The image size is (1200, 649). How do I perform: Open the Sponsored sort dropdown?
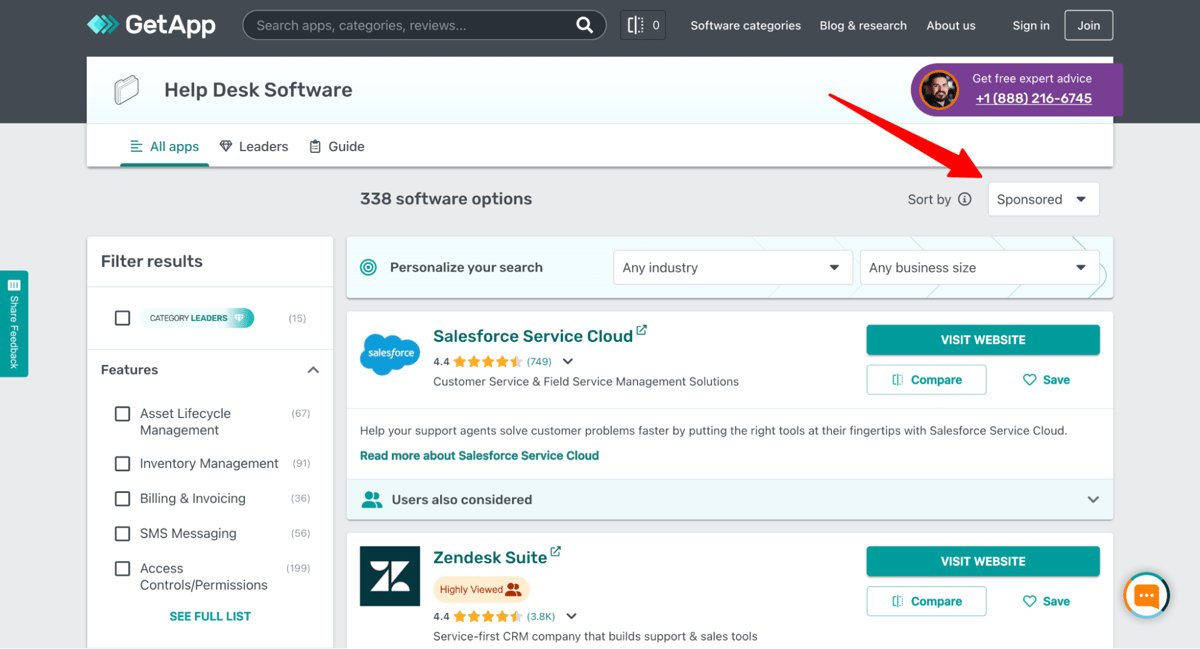(x=1043, y=199)
